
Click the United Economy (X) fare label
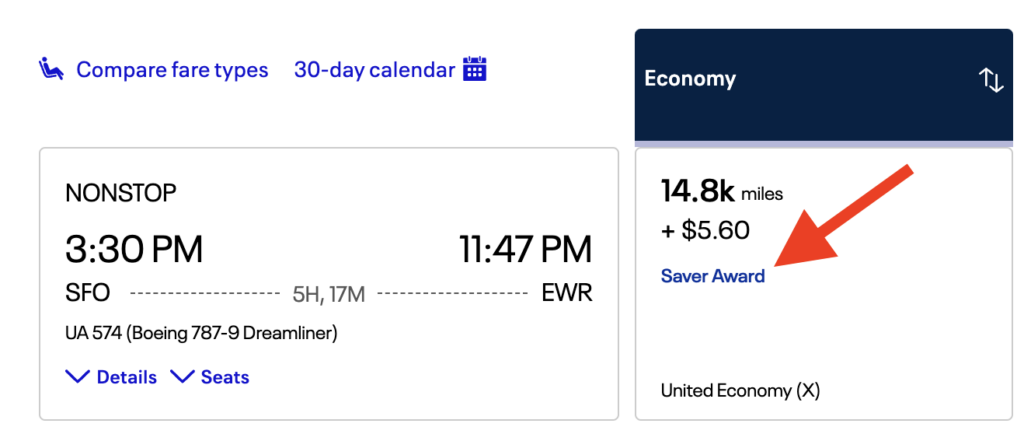tap(740, 390)
